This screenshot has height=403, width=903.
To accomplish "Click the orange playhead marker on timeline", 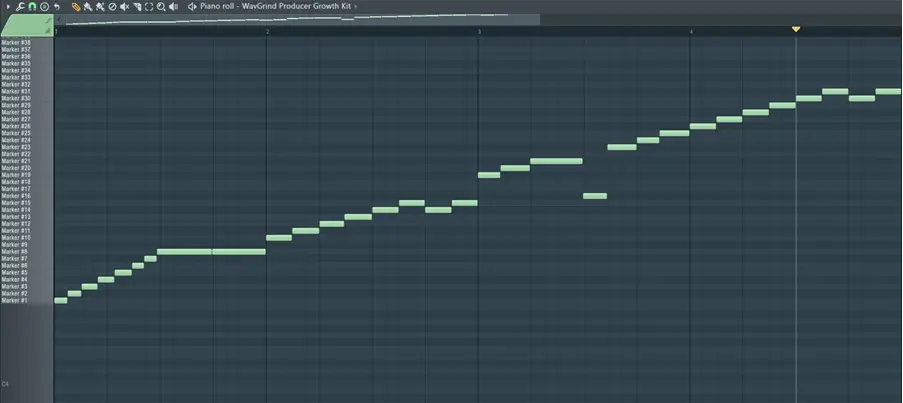I will [796, 29].
